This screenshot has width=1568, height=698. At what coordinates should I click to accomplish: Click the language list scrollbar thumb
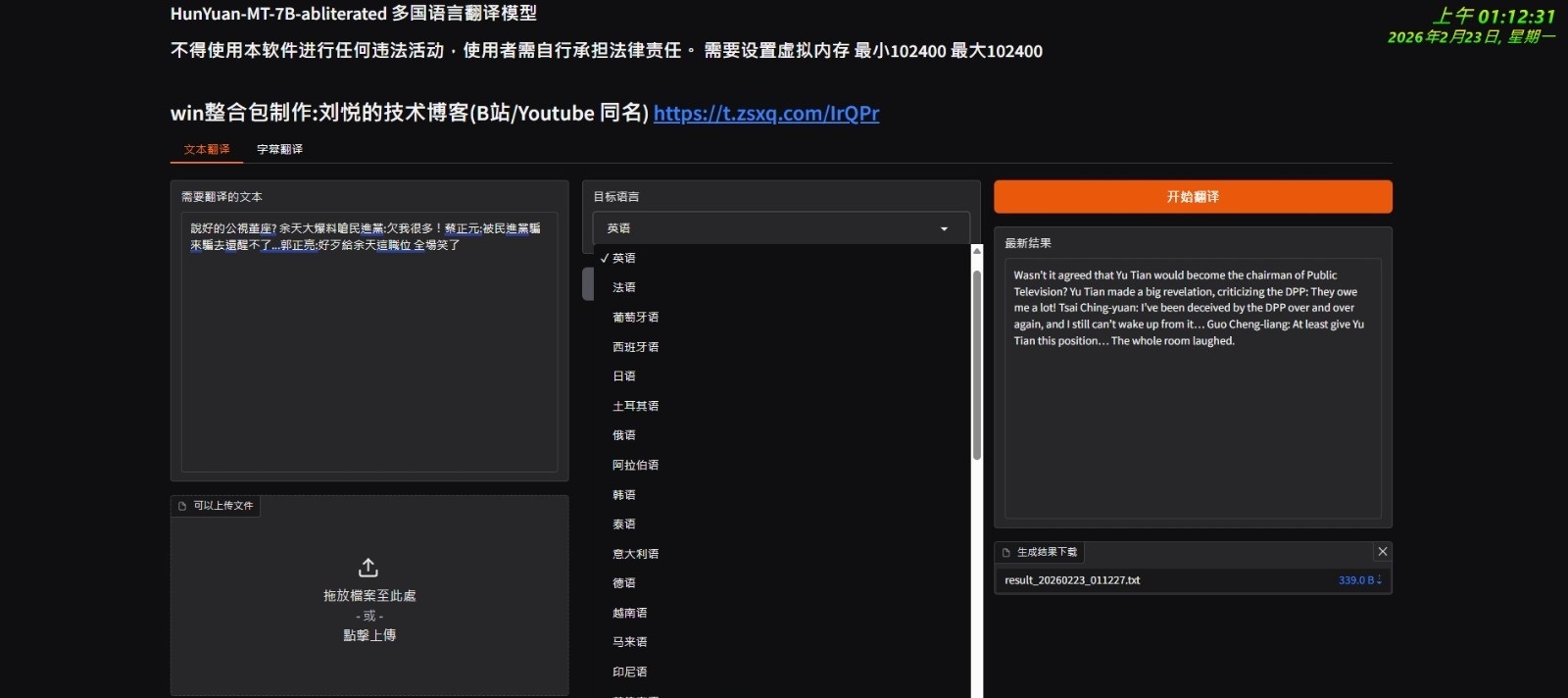(x=976, y=363)
